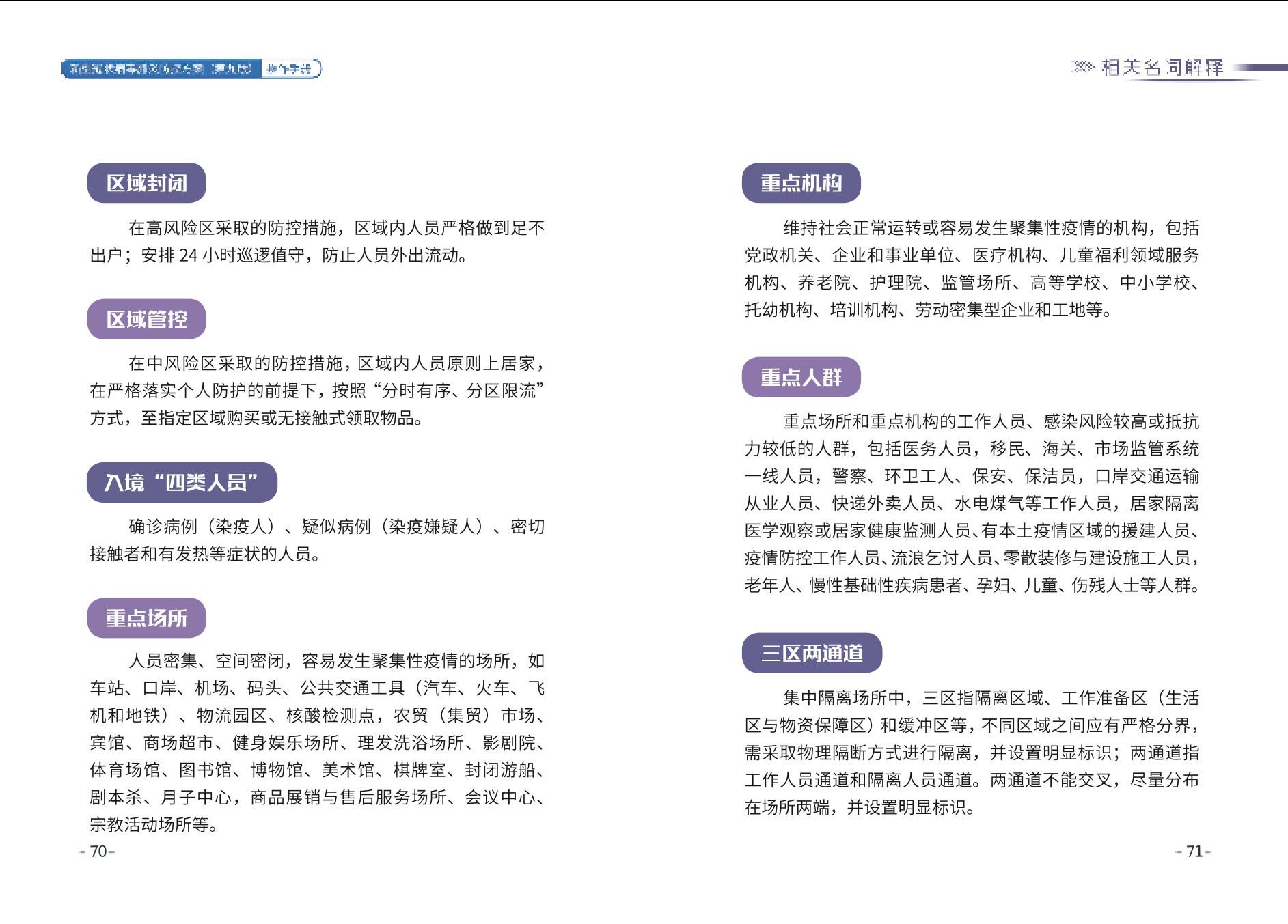This screenshot has width=1288, height=924.
Task: Click the text listing 确诊病例 and 疑似病例
Action: click(317, 540)
